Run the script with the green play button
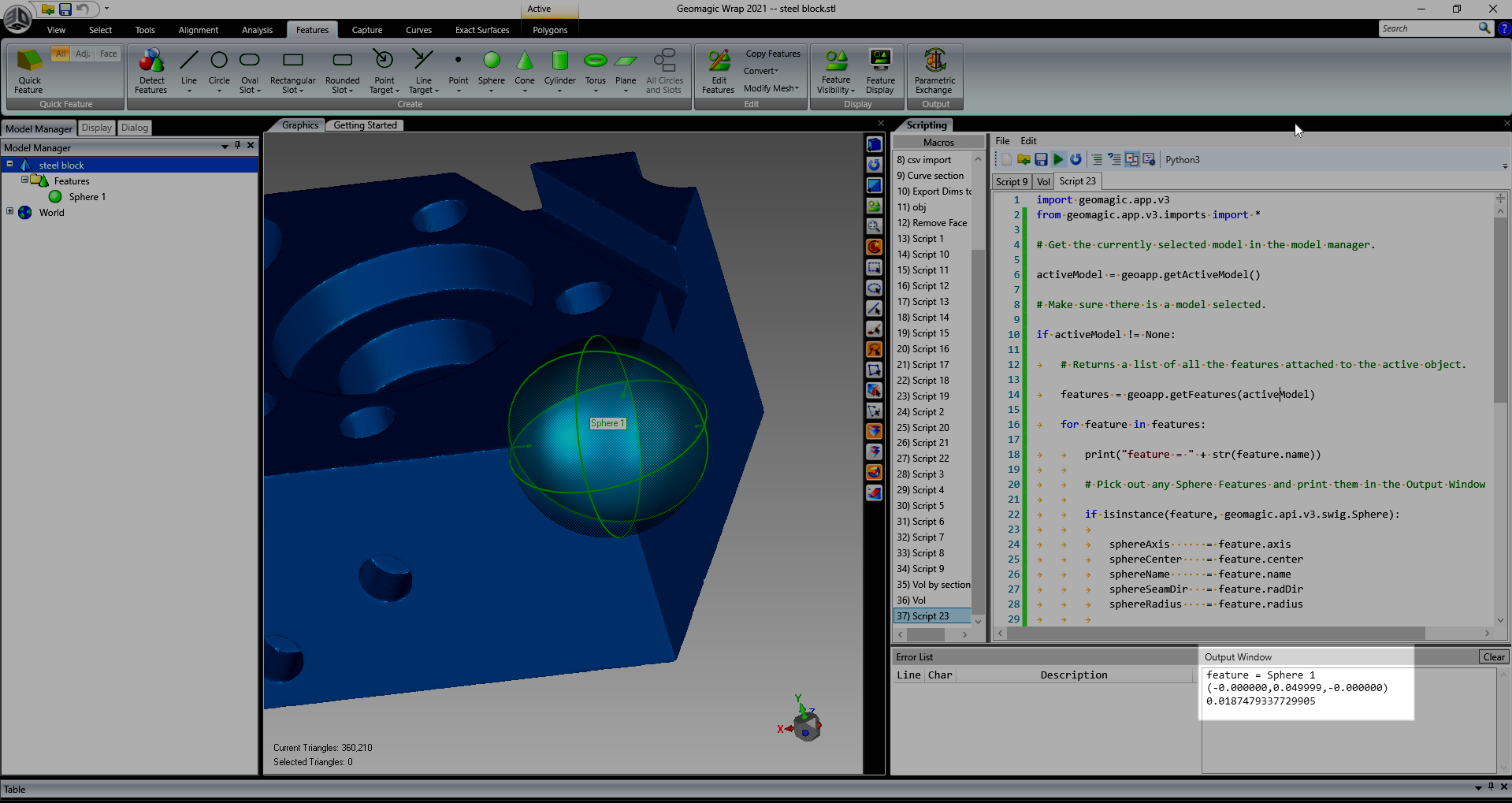 pyautogui.click(x=1058, y=160)
